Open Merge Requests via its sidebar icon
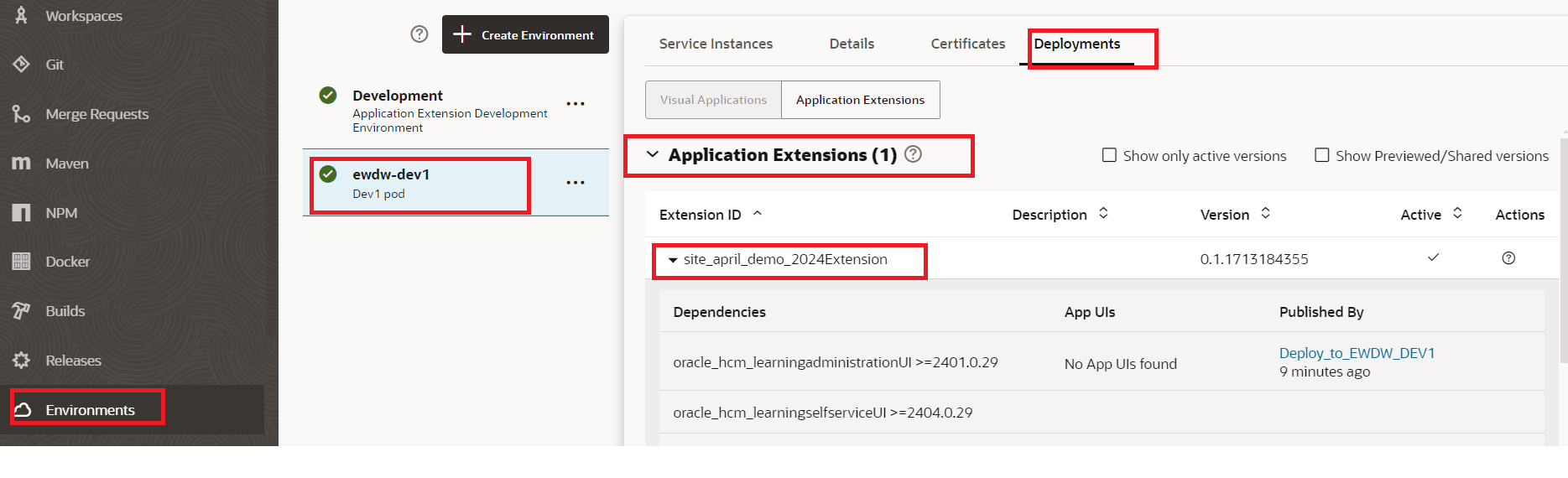The height and width of the screenshot is (478, 1568). [x=21, y=113]
